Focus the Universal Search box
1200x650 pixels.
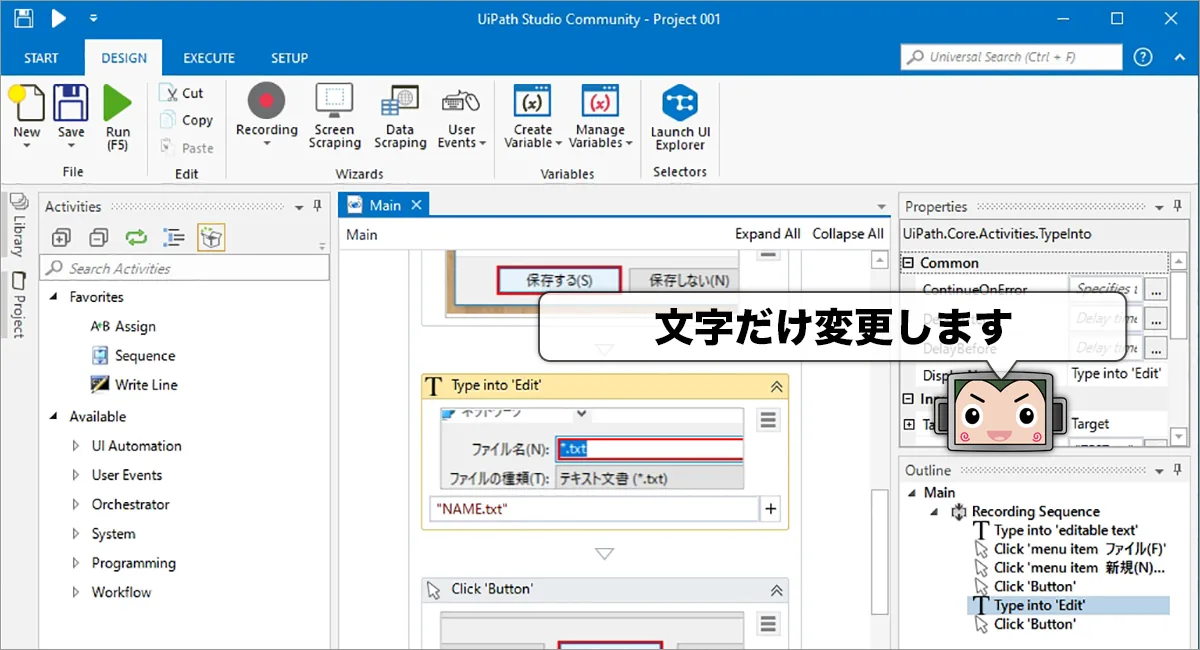pyautogui.click(x=1011, y=57)
